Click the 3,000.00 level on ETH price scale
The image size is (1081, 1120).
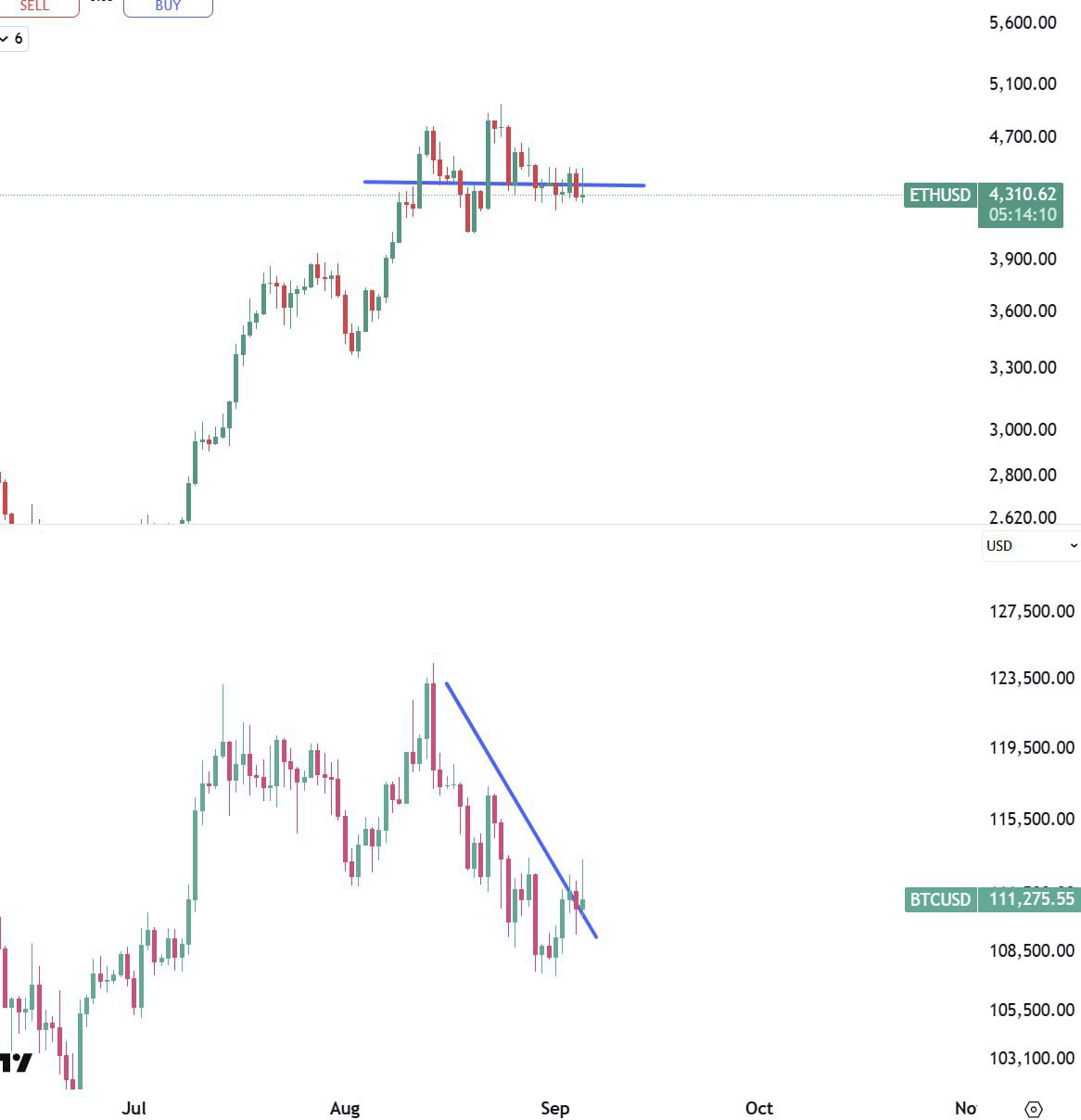pyautogui.click(x=1023, y=429)
